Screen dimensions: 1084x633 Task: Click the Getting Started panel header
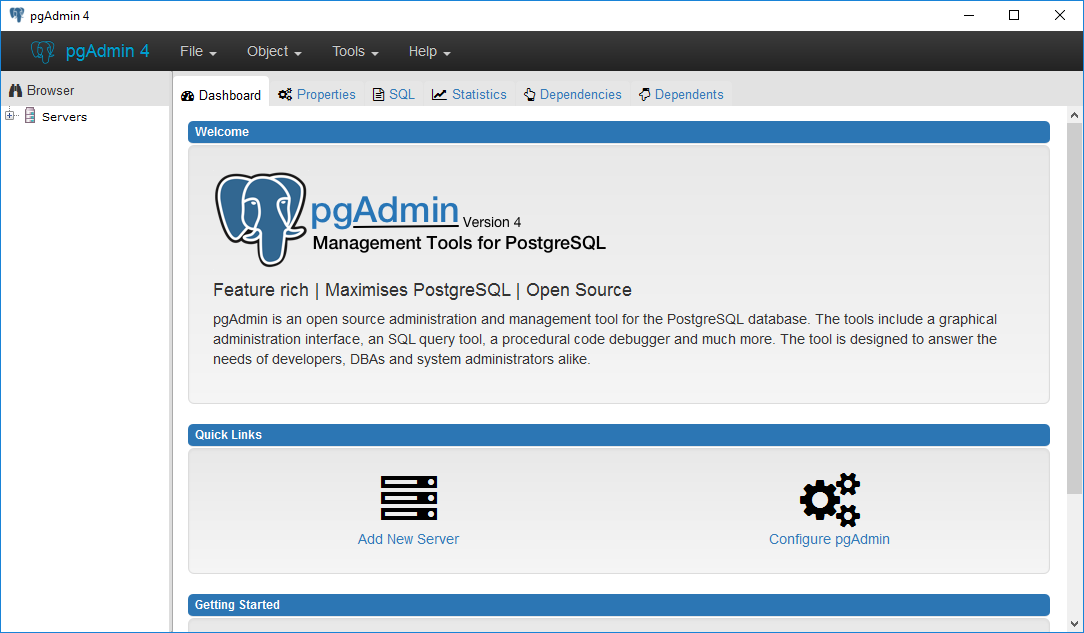[x=619, y=605]
